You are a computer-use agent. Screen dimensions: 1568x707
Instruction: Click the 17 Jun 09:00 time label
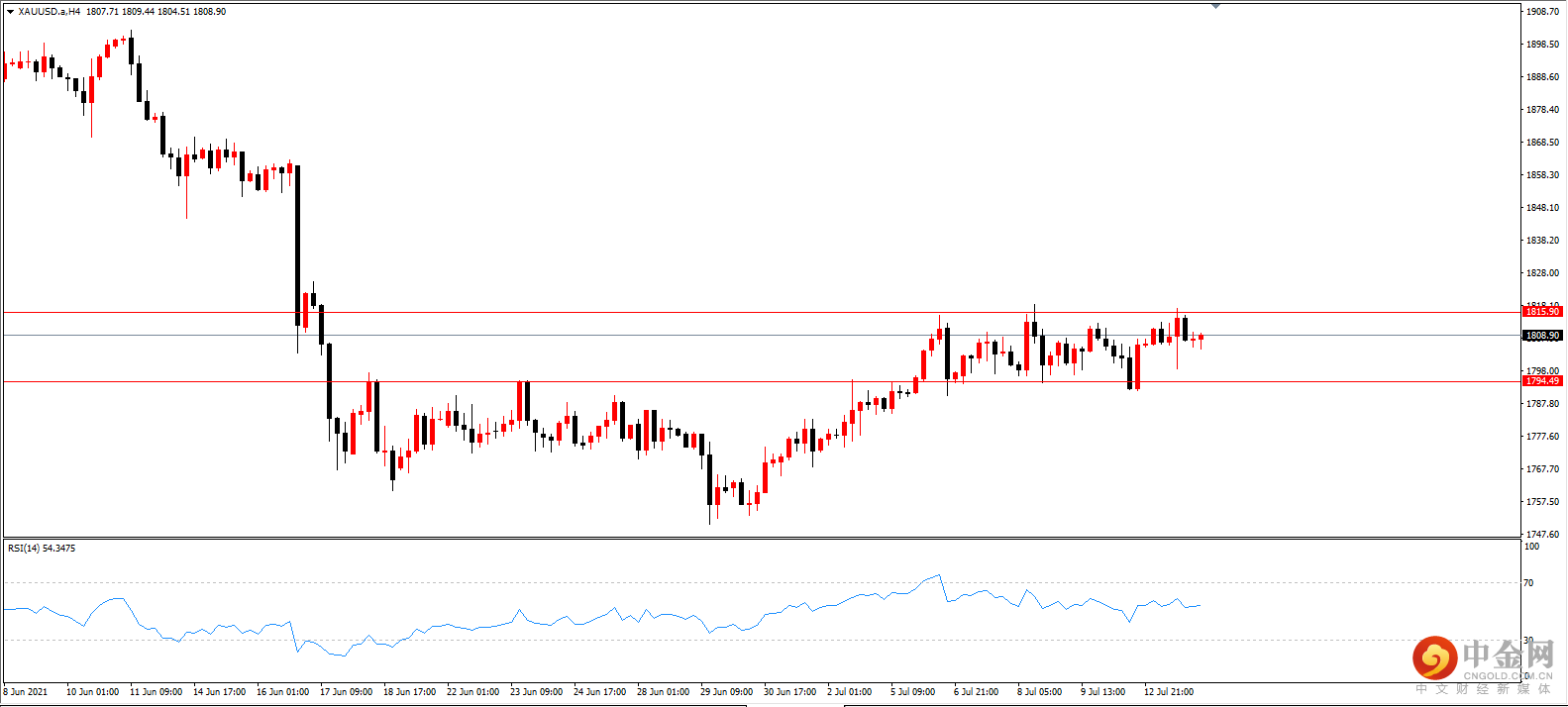point(346,692)
